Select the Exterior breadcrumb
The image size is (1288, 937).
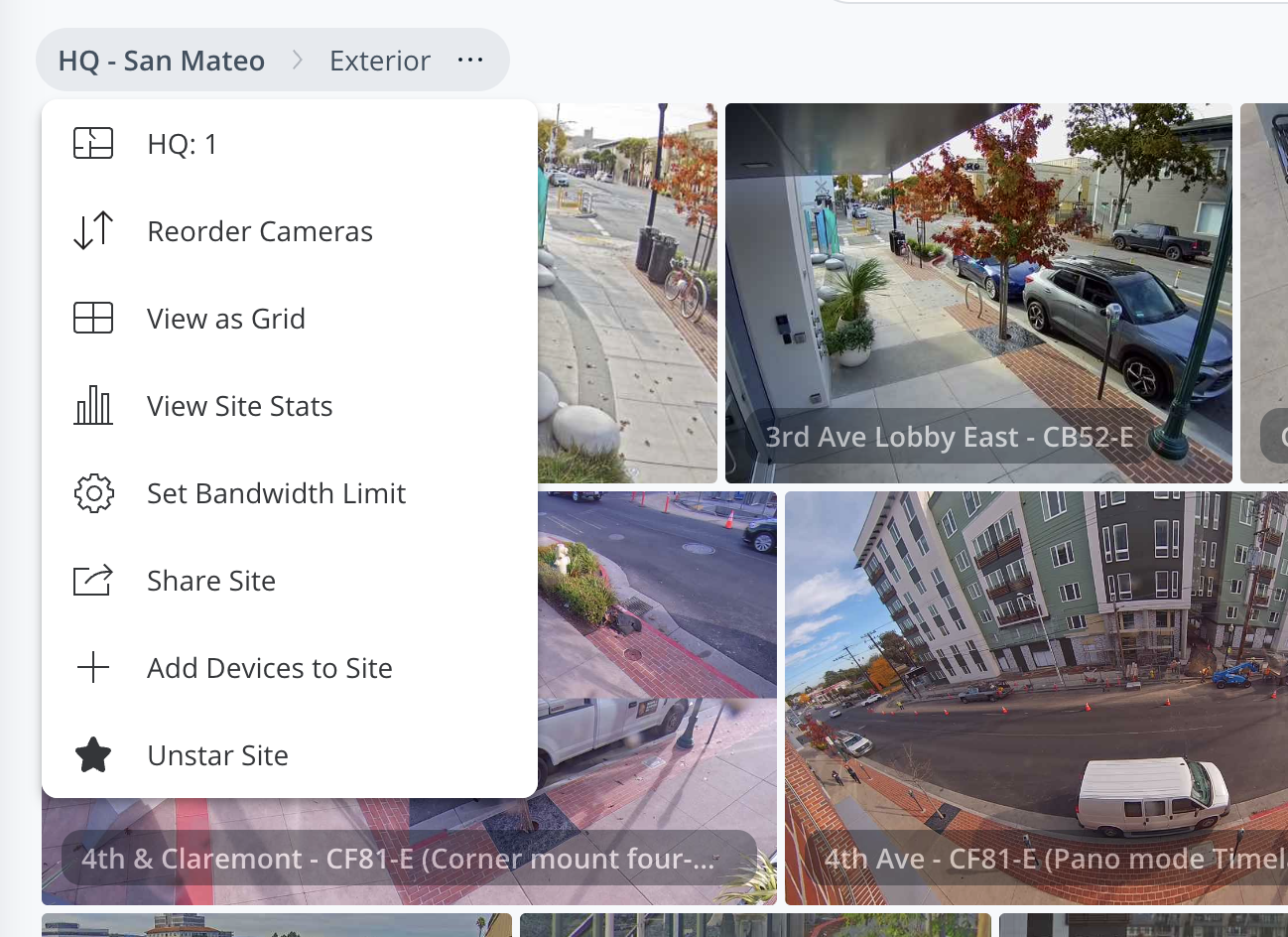[380, 61]
